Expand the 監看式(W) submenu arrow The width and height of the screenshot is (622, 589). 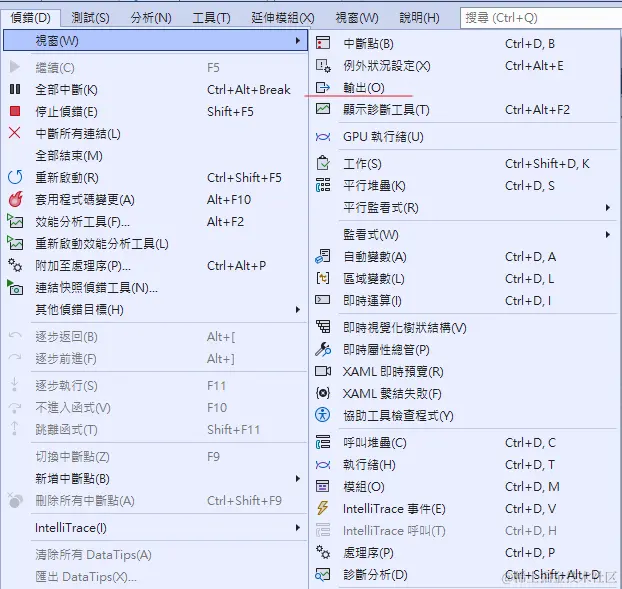tap(608, 234)
